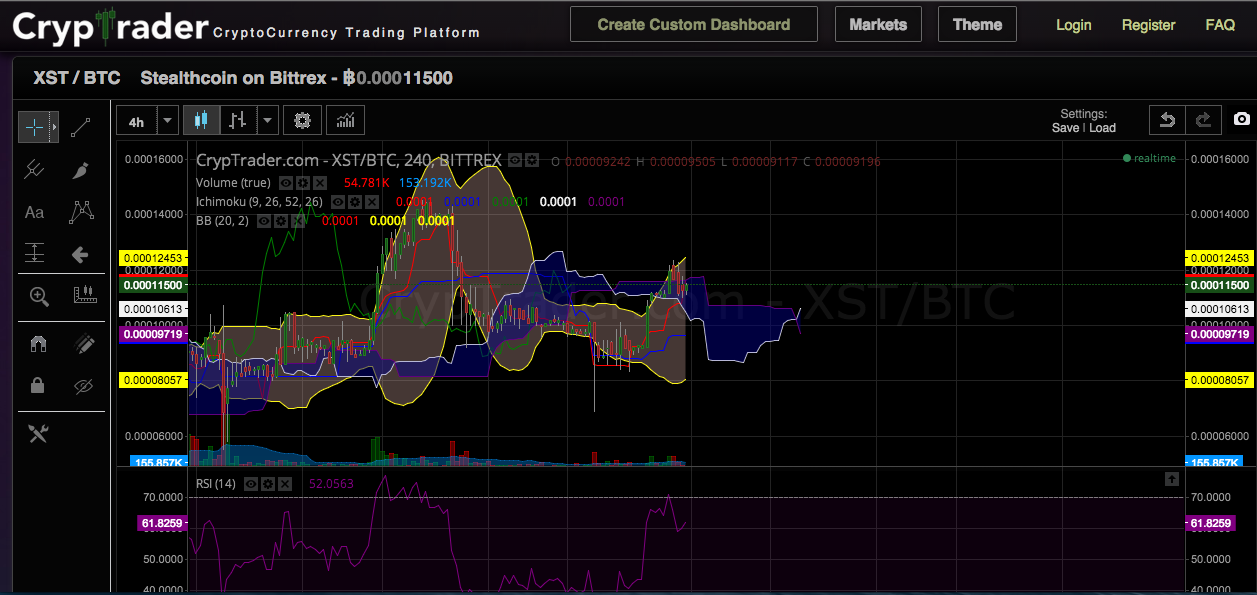Click the realtime status indicator

point(1149,158)
